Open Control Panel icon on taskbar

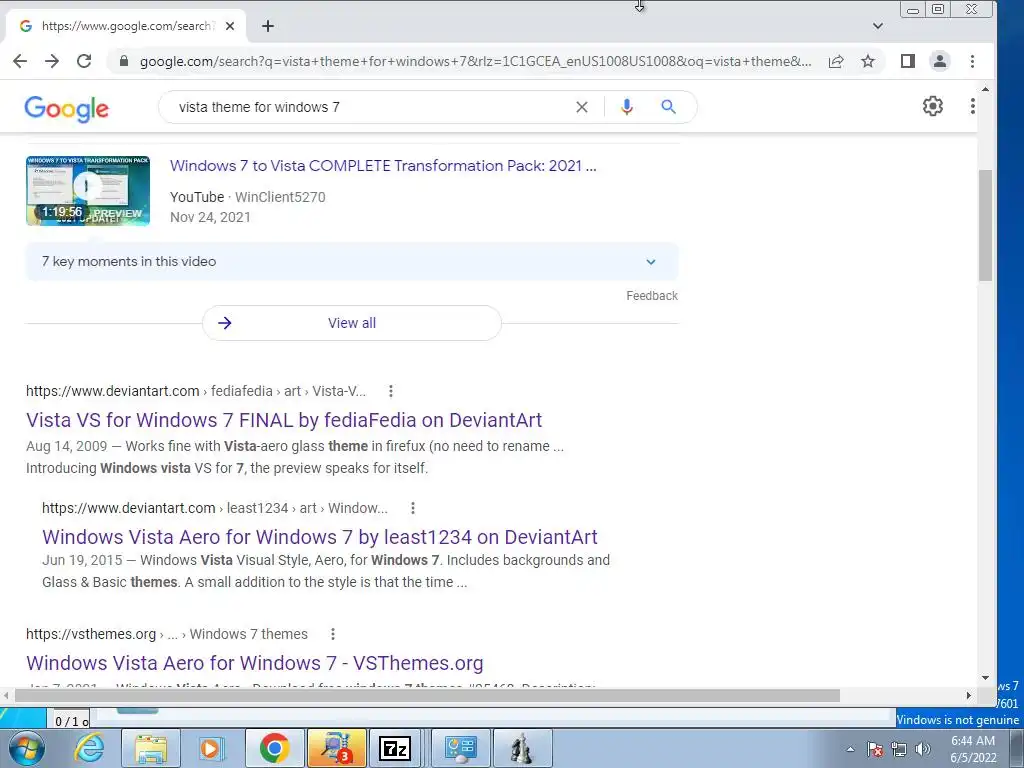[x=461, y=748]
